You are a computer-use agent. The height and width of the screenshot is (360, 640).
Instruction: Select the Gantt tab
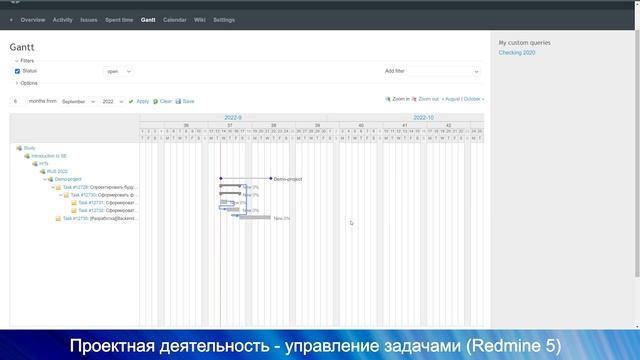coord(148,20)
